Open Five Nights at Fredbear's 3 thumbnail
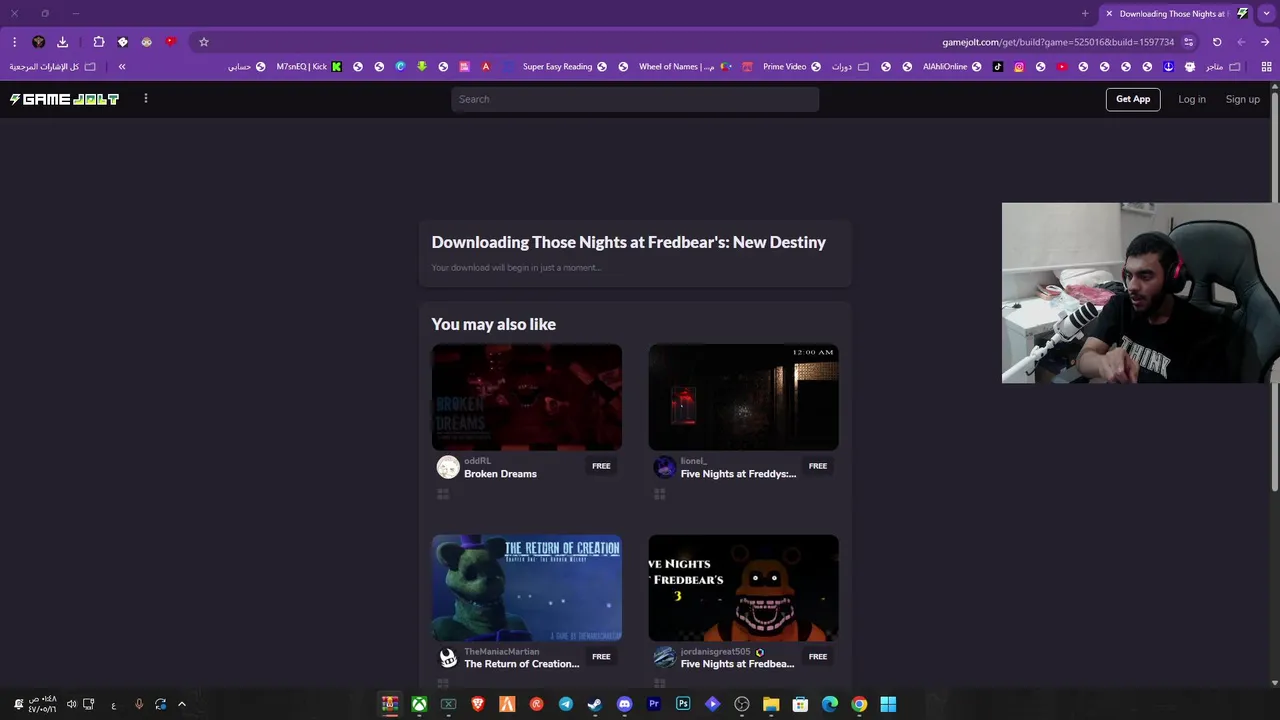The image size is (1280, 720). [744, 588]
